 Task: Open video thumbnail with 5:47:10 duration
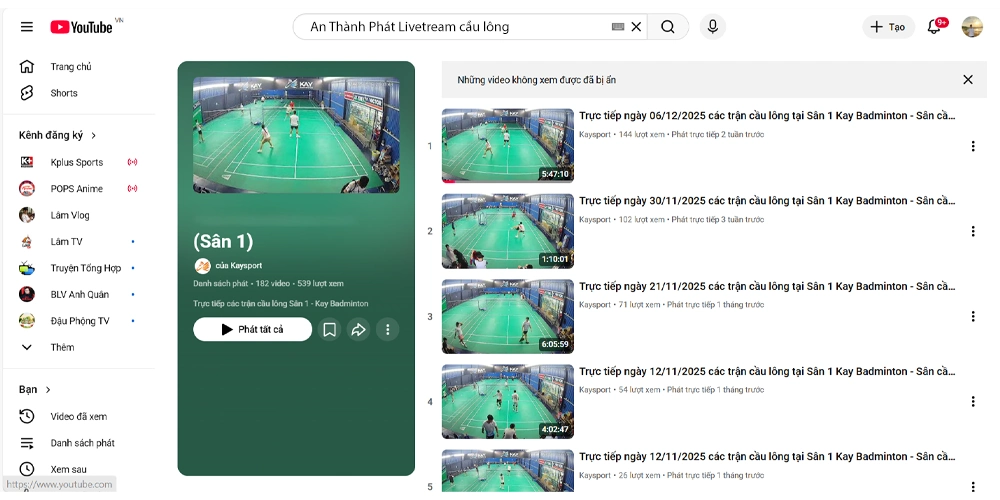(508, 145)
